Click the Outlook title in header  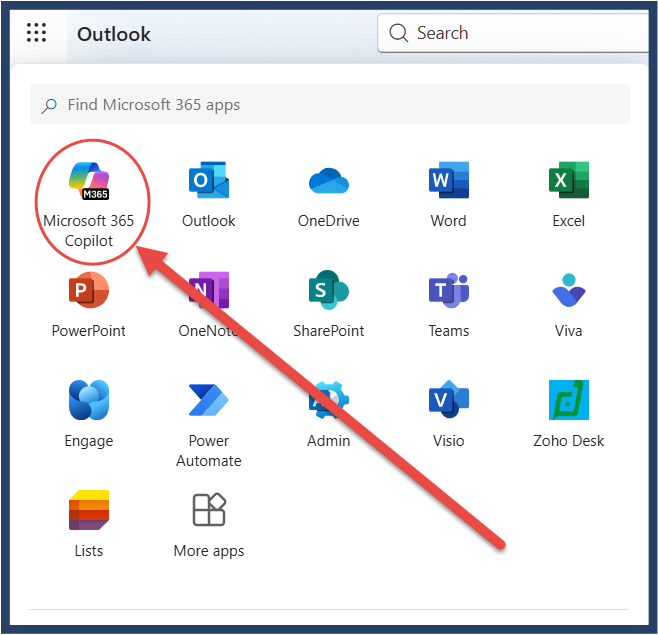tap(114, 34)
